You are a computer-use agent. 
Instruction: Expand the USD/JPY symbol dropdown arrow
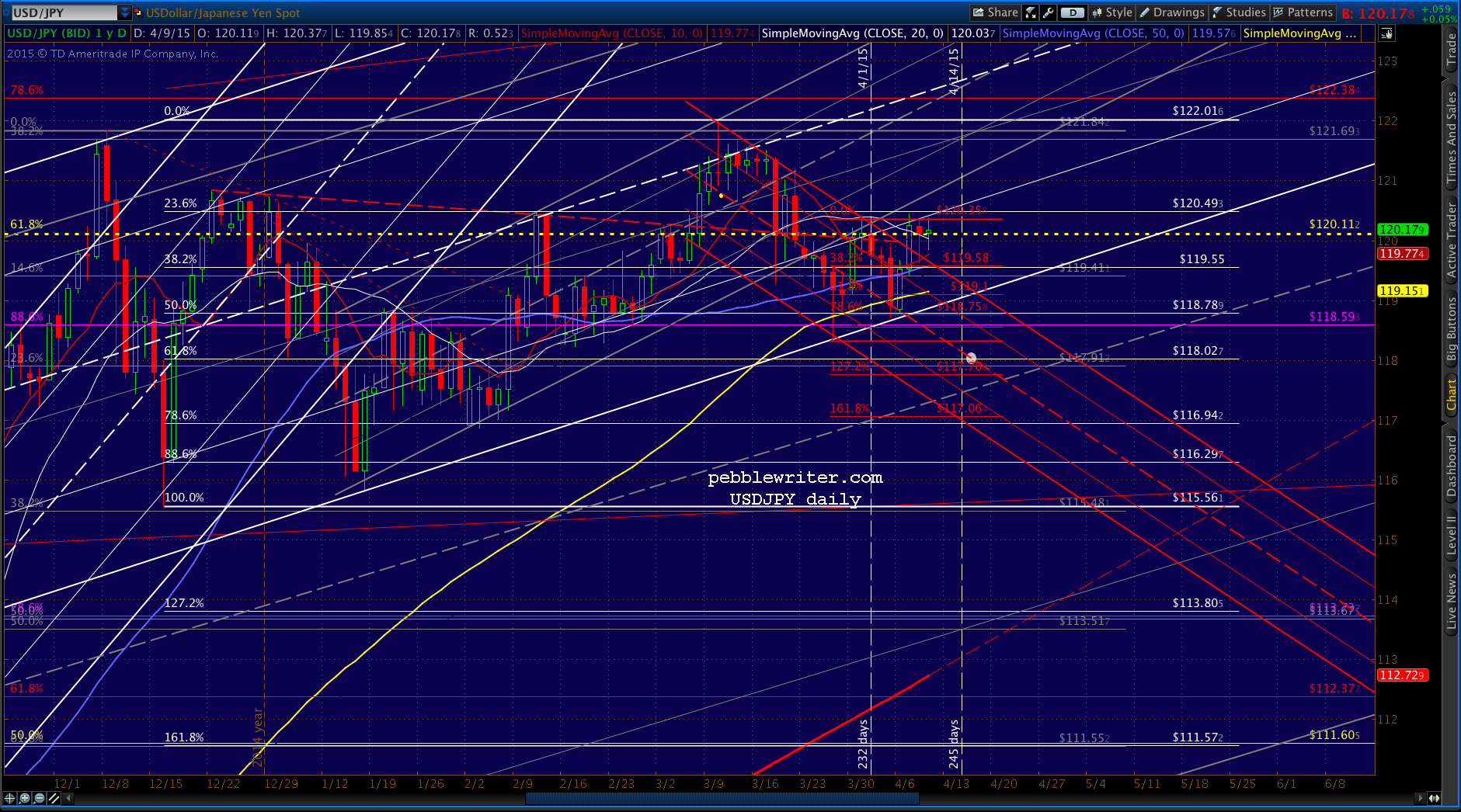click(125, 12)
